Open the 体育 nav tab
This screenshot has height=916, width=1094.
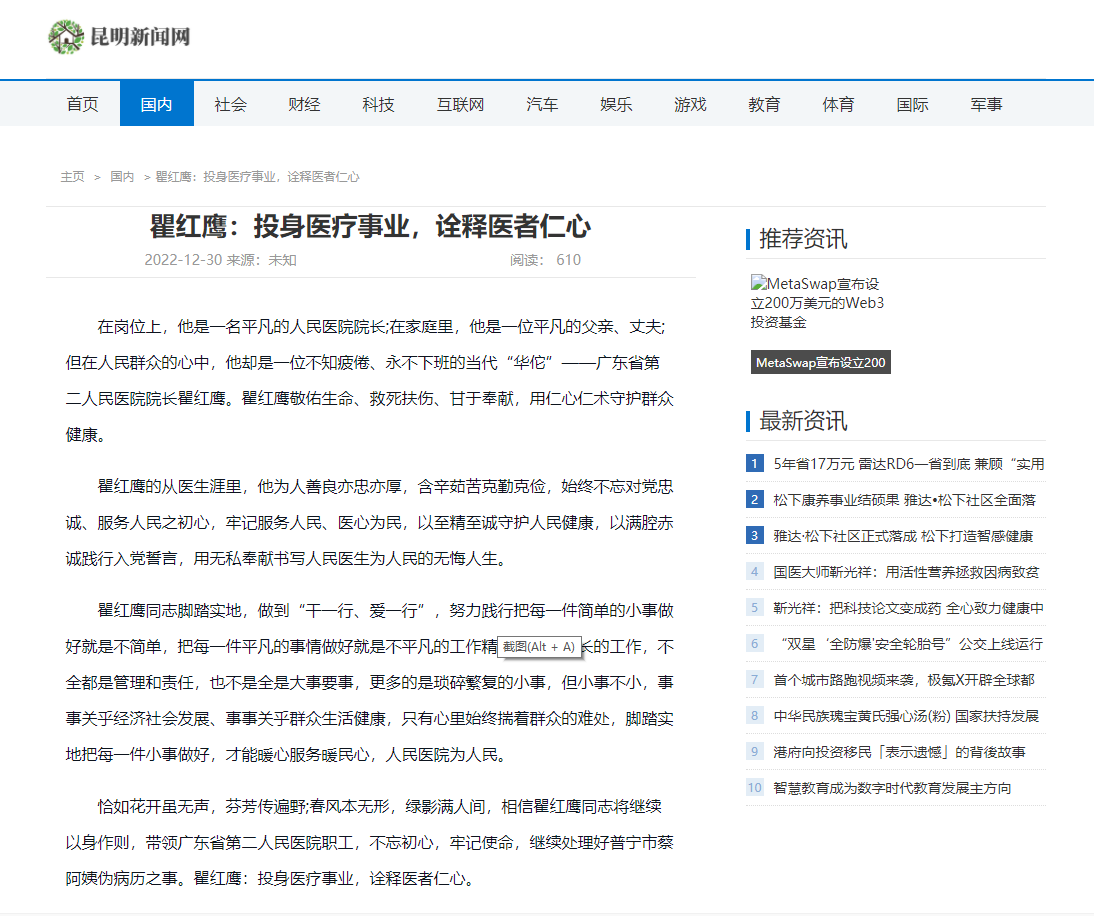838,104
